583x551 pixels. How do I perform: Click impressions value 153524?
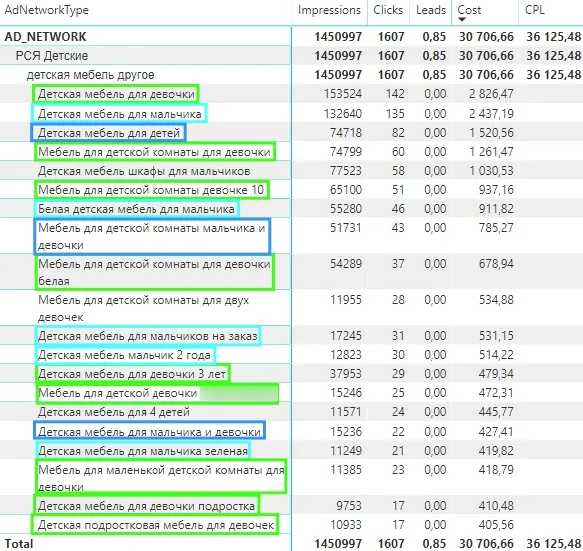click(342, 93)
